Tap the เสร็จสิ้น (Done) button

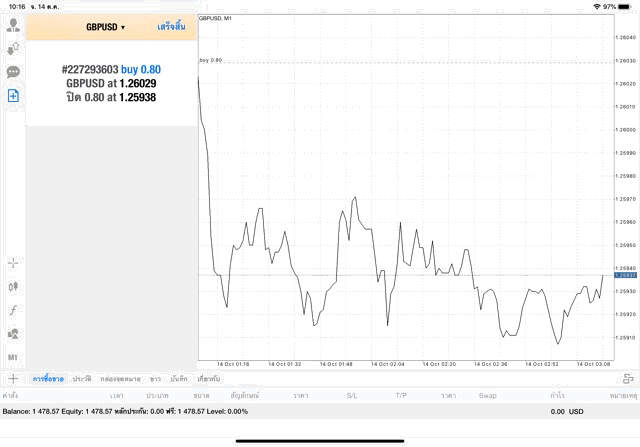tap(171, 27)
